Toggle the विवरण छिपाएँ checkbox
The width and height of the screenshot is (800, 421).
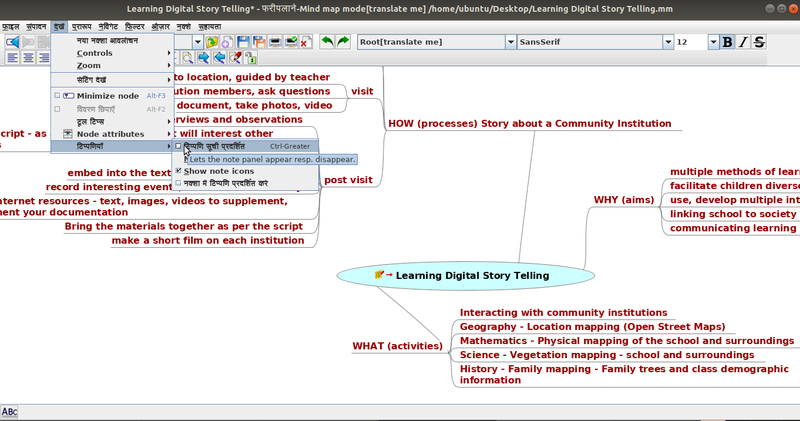point(57,109)
